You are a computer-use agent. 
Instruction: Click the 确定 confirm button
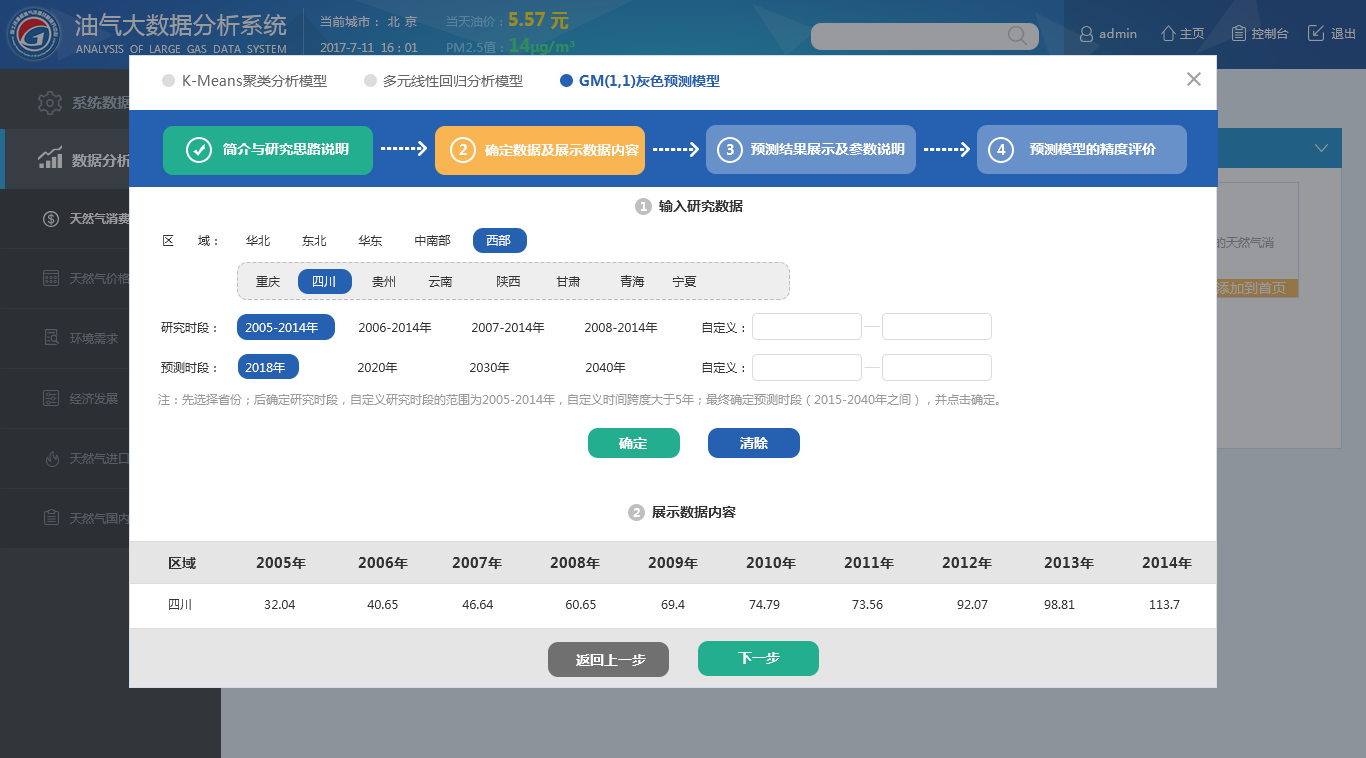(x=634, y=443)
